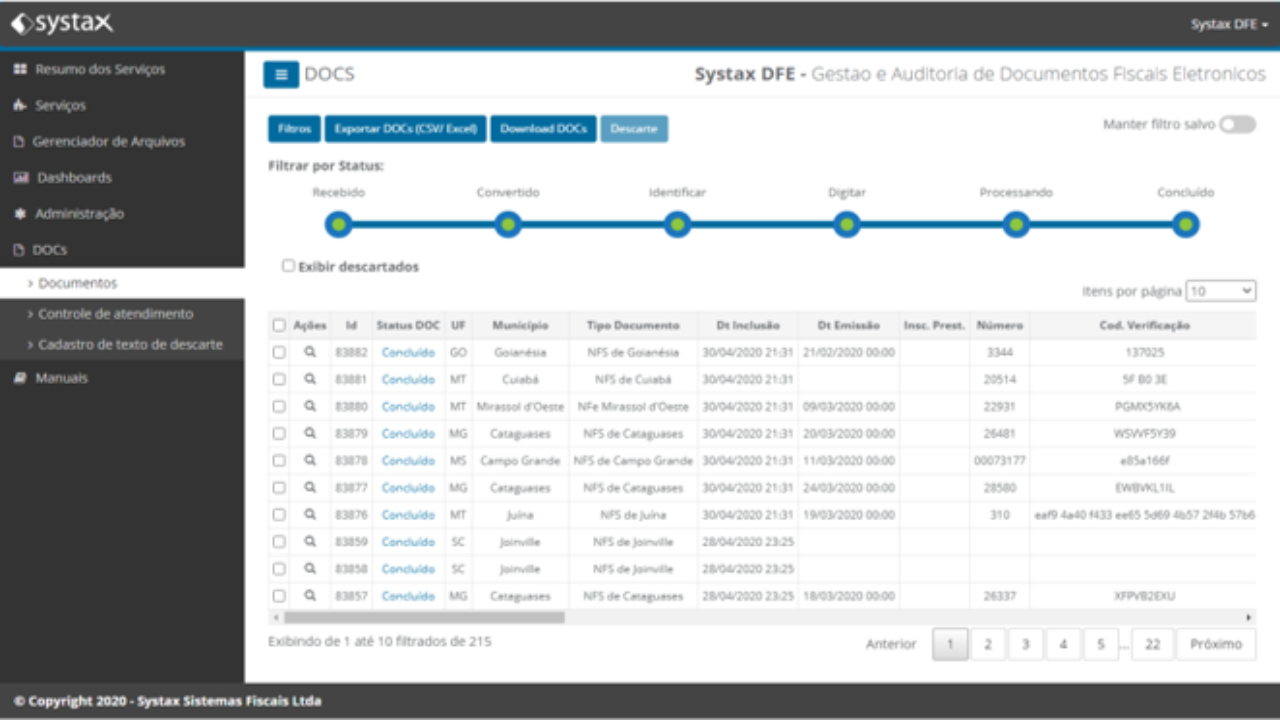
Task: Open magnifier action for row 83880
Action: (x=310, y=406)
